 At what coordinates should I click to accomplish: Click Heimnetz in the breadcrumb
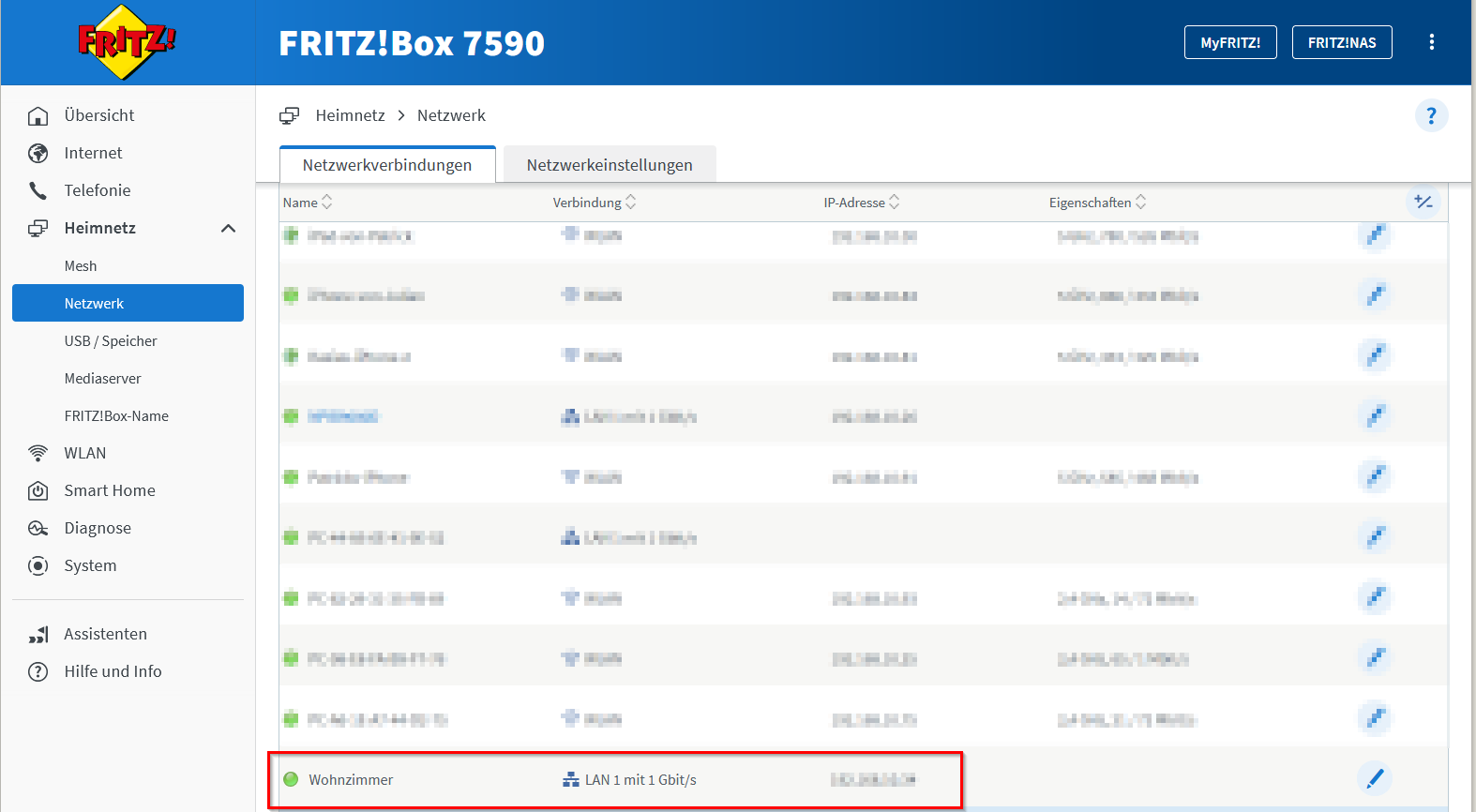click(350, 115)
